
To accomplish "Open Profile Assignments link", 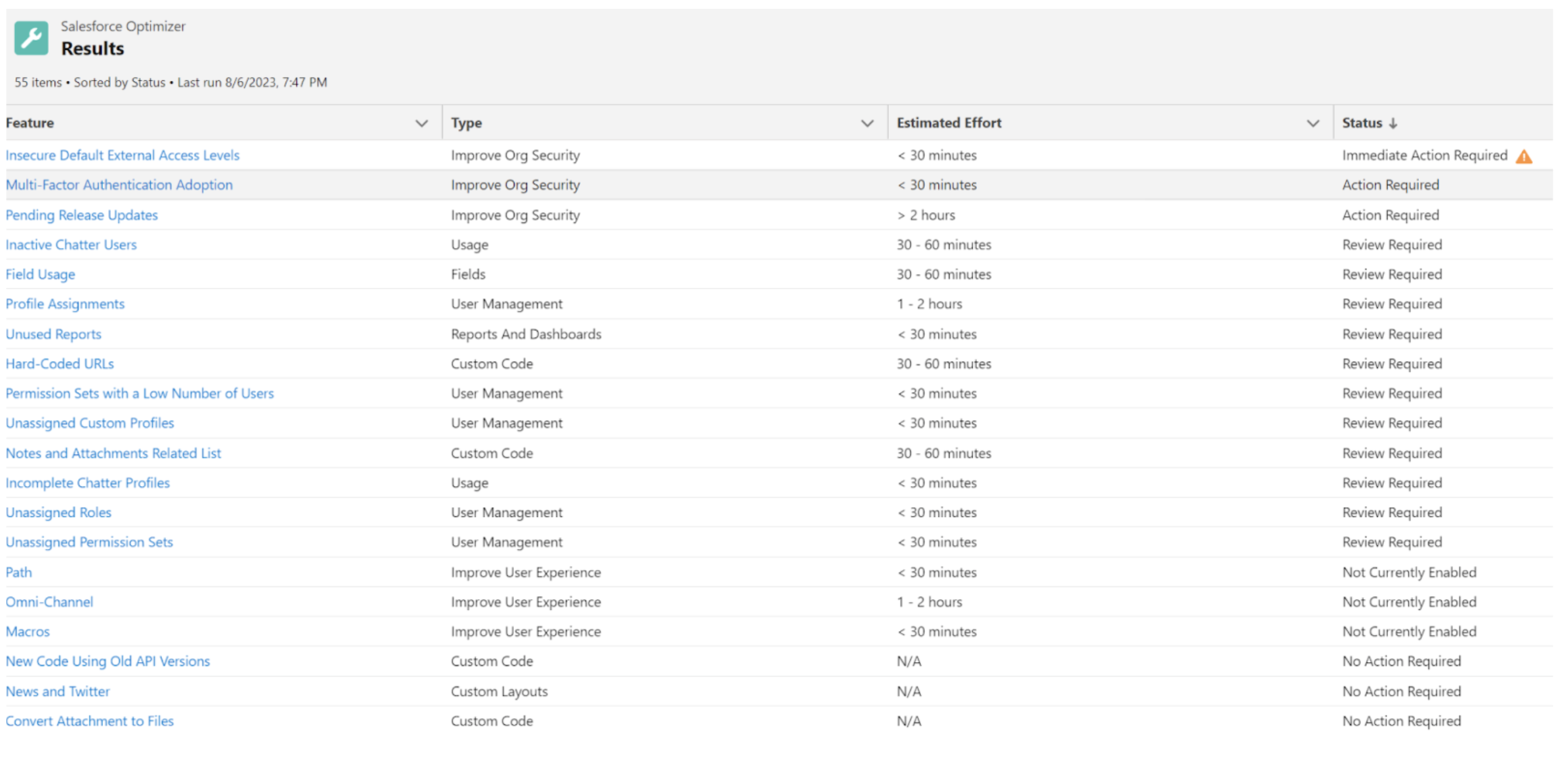I will [x=65, y=304].
